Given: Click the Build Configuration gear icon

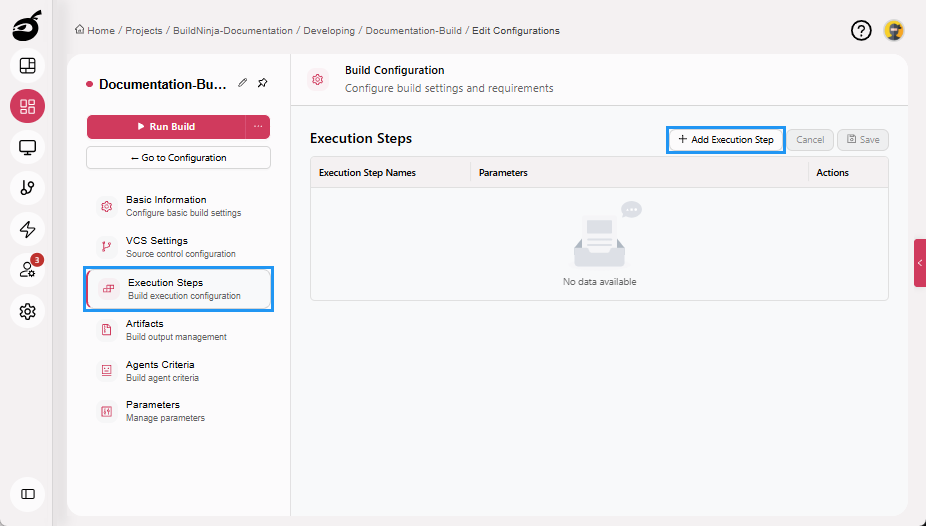Looking at the screenshot, I should pos(318,79).
